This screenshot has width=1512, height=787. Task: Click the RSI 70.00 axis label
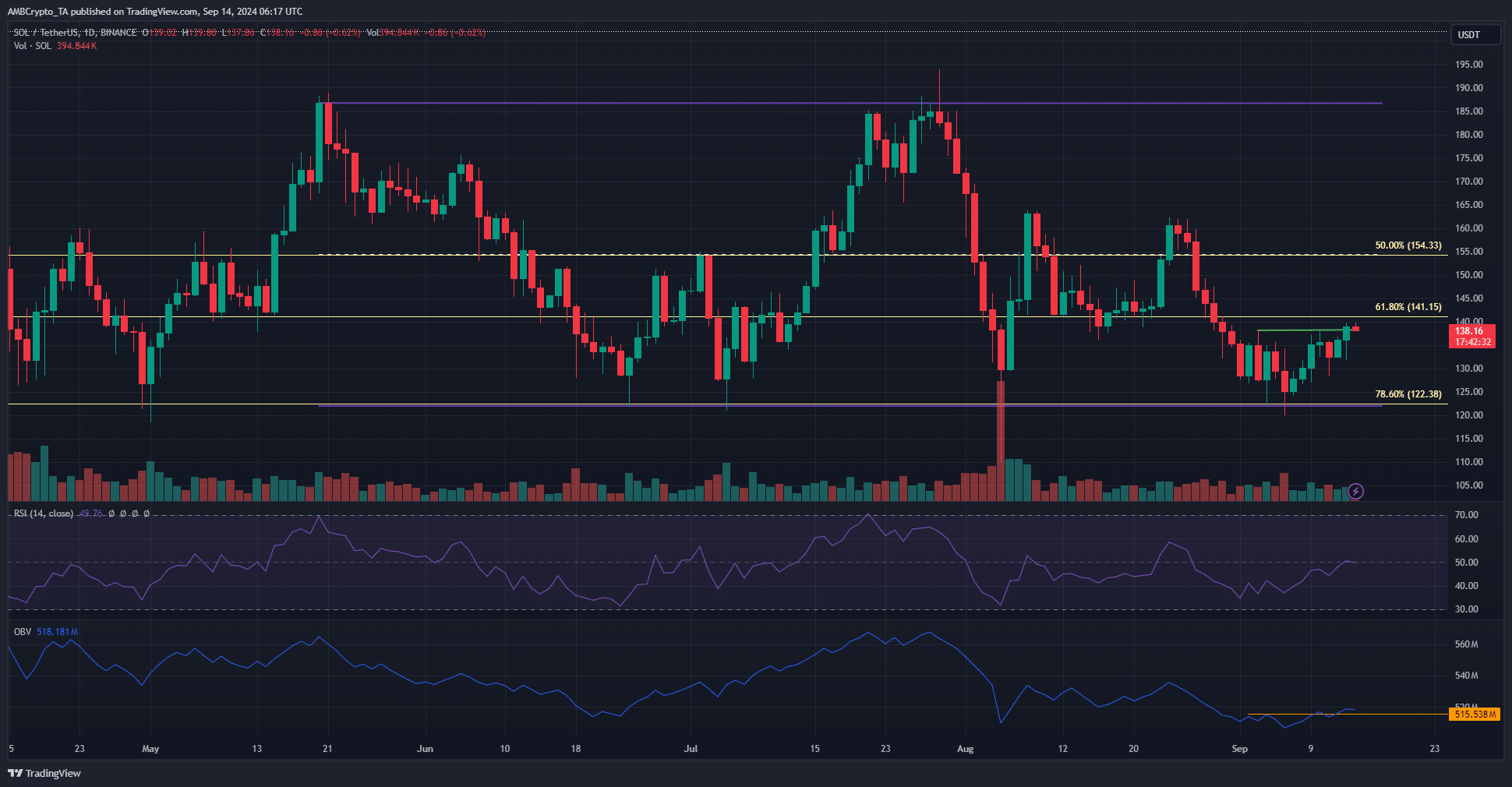(1467, 515)
